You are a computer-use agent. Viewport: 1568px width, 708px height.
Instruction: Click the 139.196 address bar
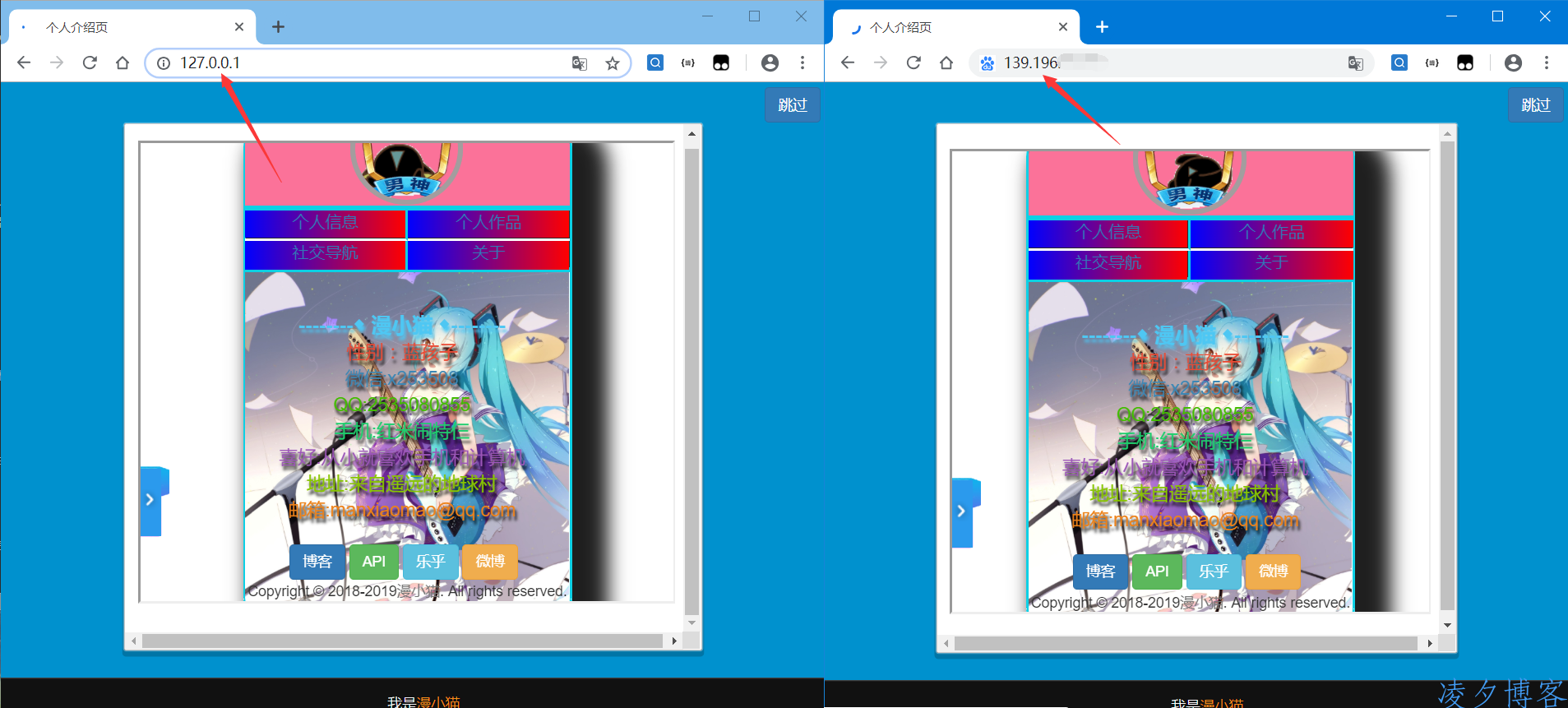click(1172, 63)
